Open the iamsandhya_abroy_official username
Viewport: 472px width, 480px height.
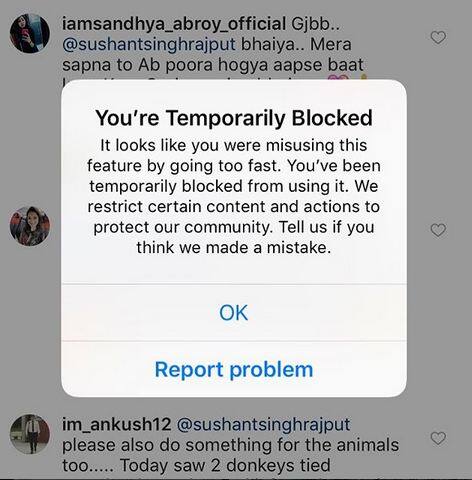[174, 24]
